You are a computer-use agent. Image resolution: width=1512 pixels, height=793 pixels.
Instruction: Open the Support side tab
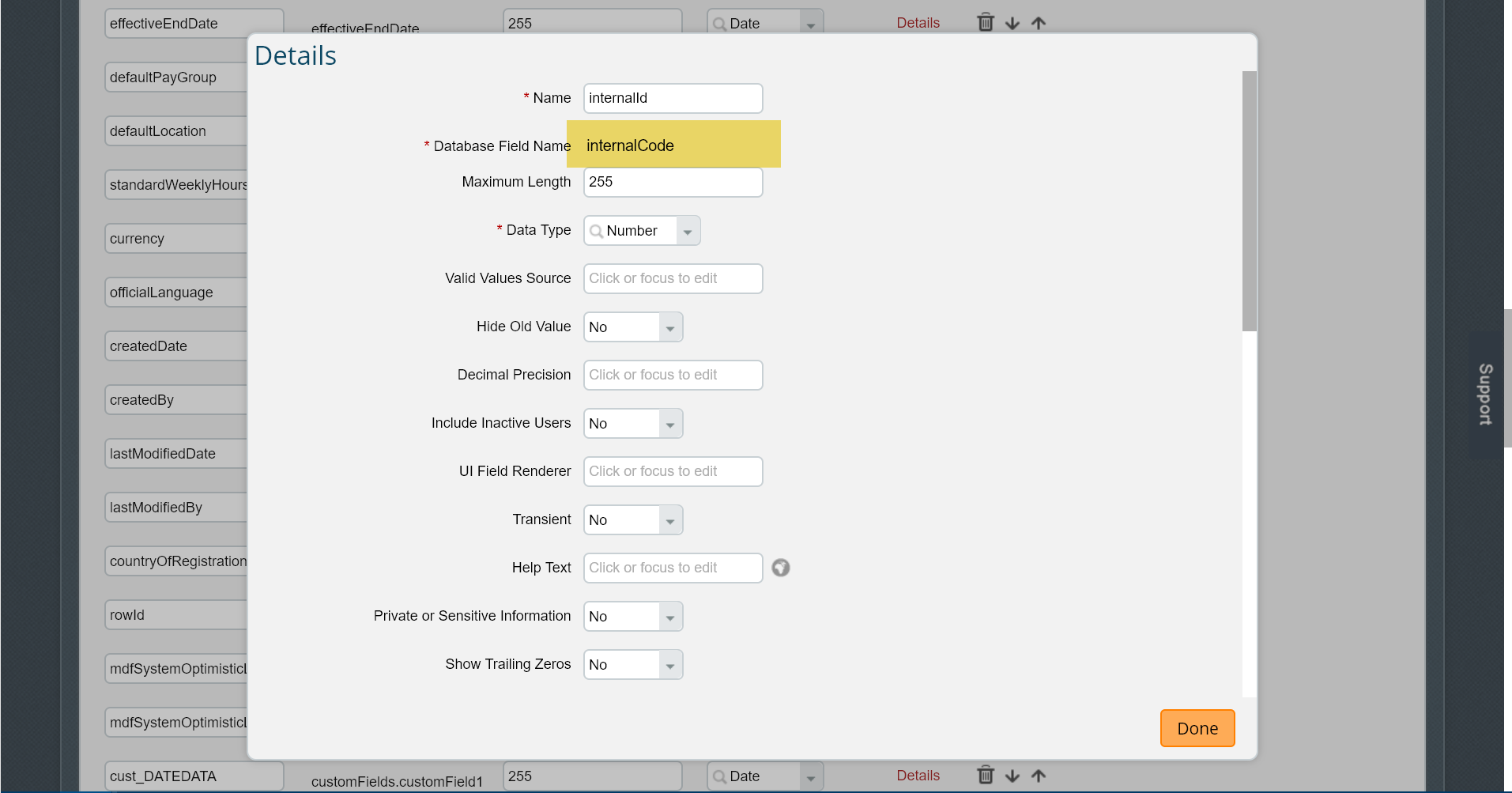[x=1486, y=394]
